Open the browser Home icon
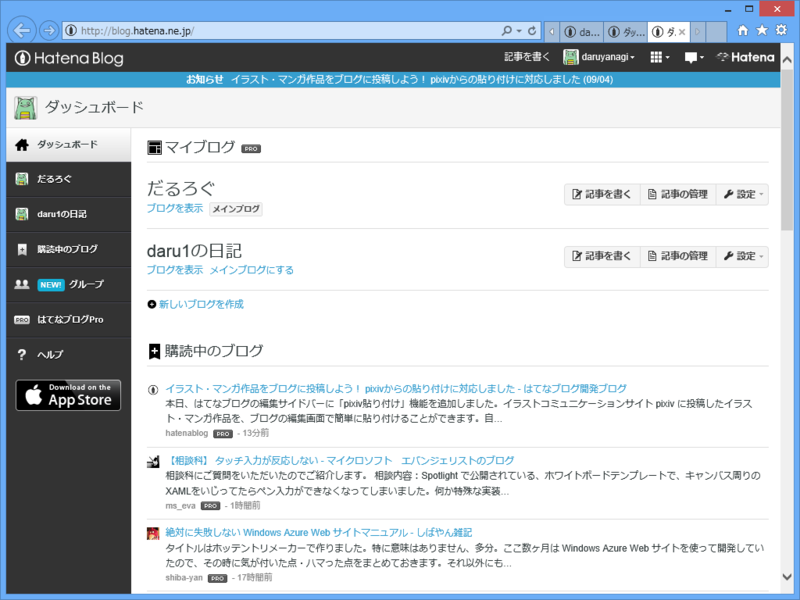800x600 pixels. pyautogui.click(x=743, y=31)
